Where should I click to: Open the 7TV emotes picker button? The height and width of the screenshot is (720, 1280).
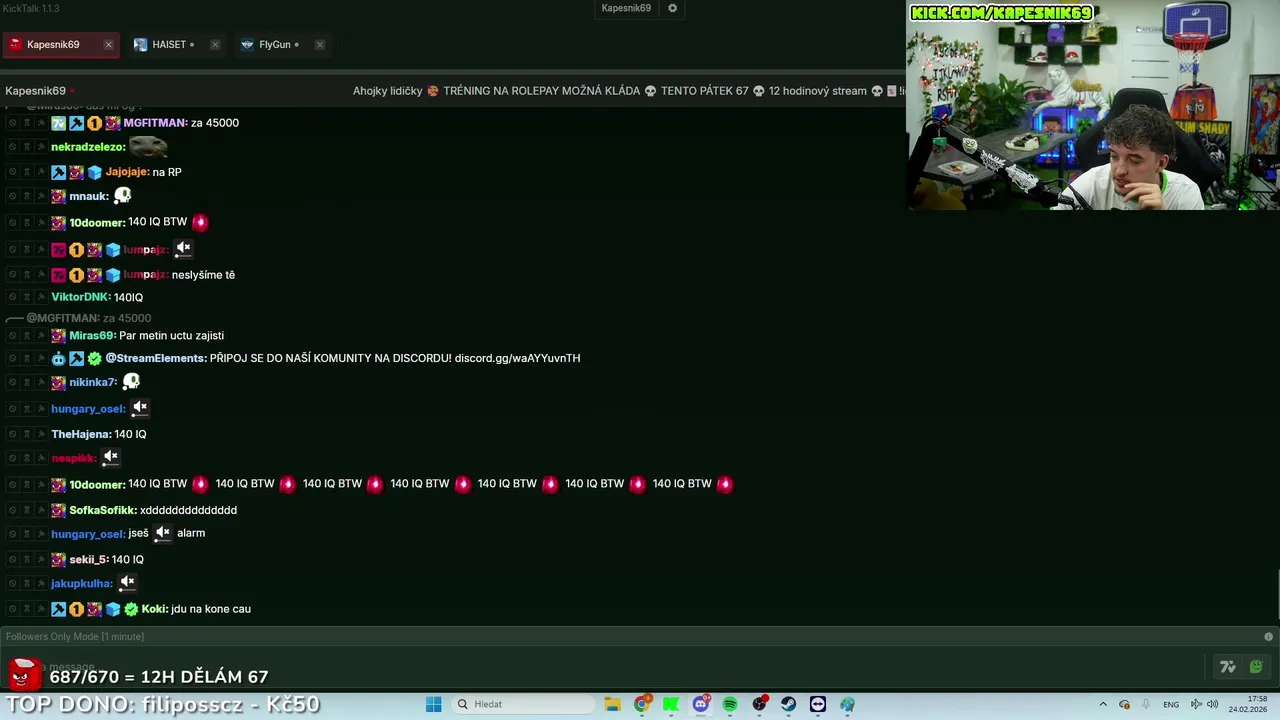pyautogui.click(x=1228, y=667)
